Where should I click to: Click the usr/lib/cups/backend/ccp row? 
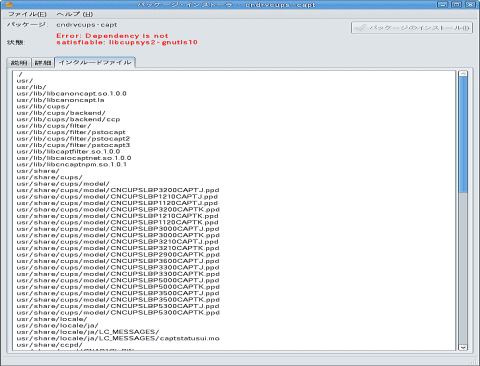(x=68, y=119)
